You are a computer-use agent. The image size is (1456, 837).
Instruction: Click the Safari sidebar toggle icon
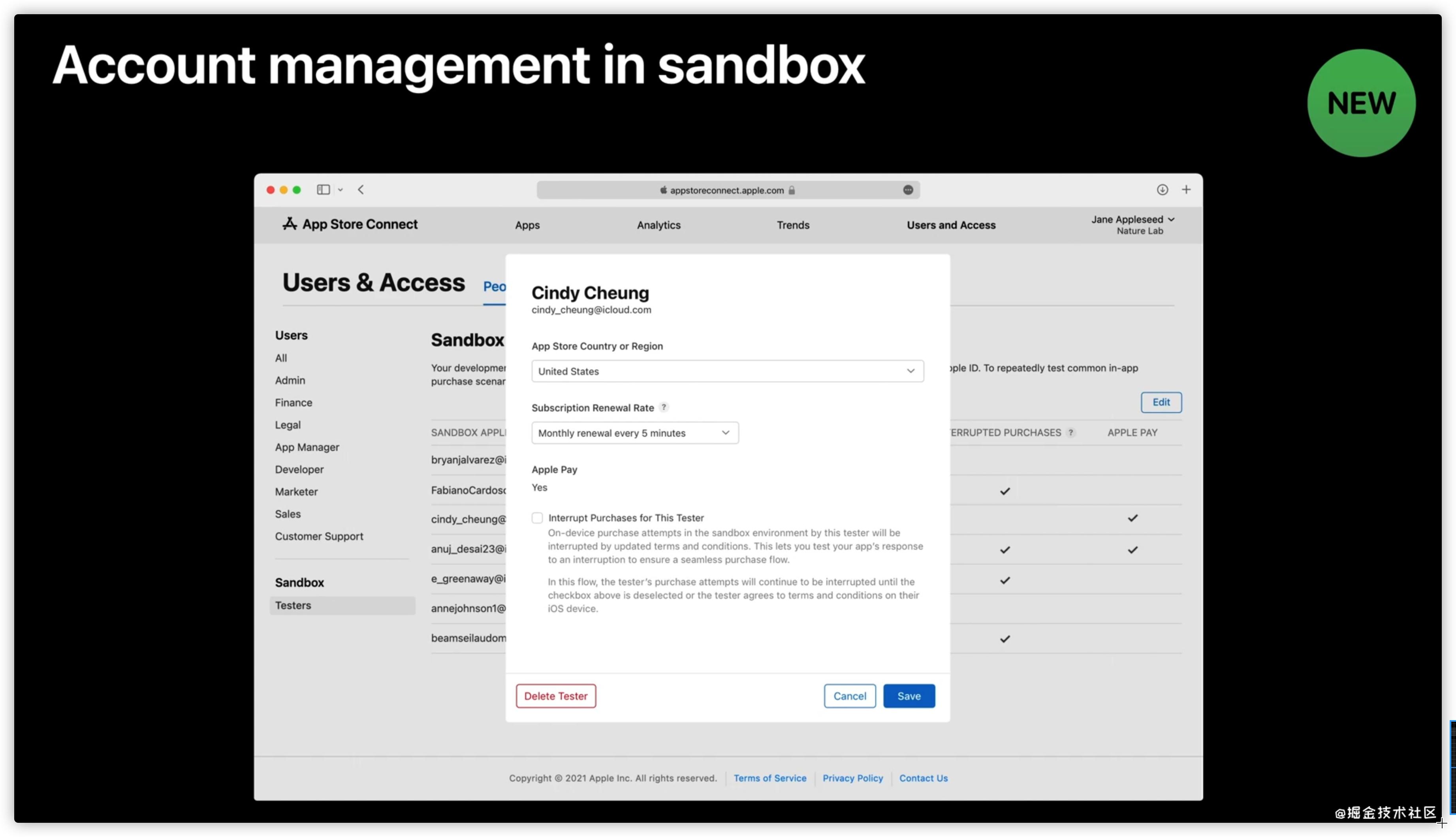tap(323, 190)
